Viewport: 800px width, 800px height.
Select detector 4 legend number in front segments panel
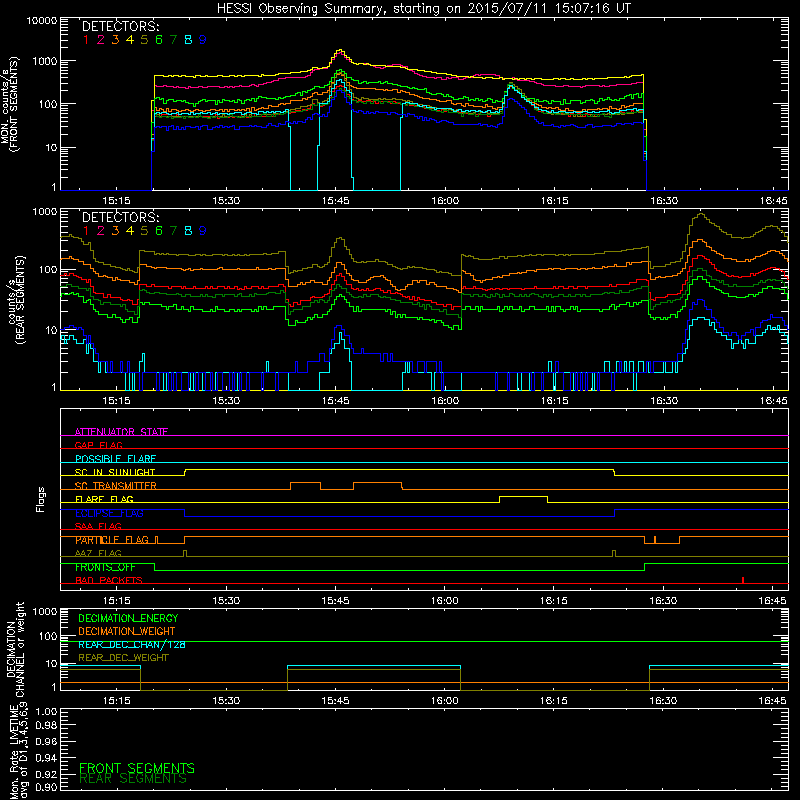(130, 39)
